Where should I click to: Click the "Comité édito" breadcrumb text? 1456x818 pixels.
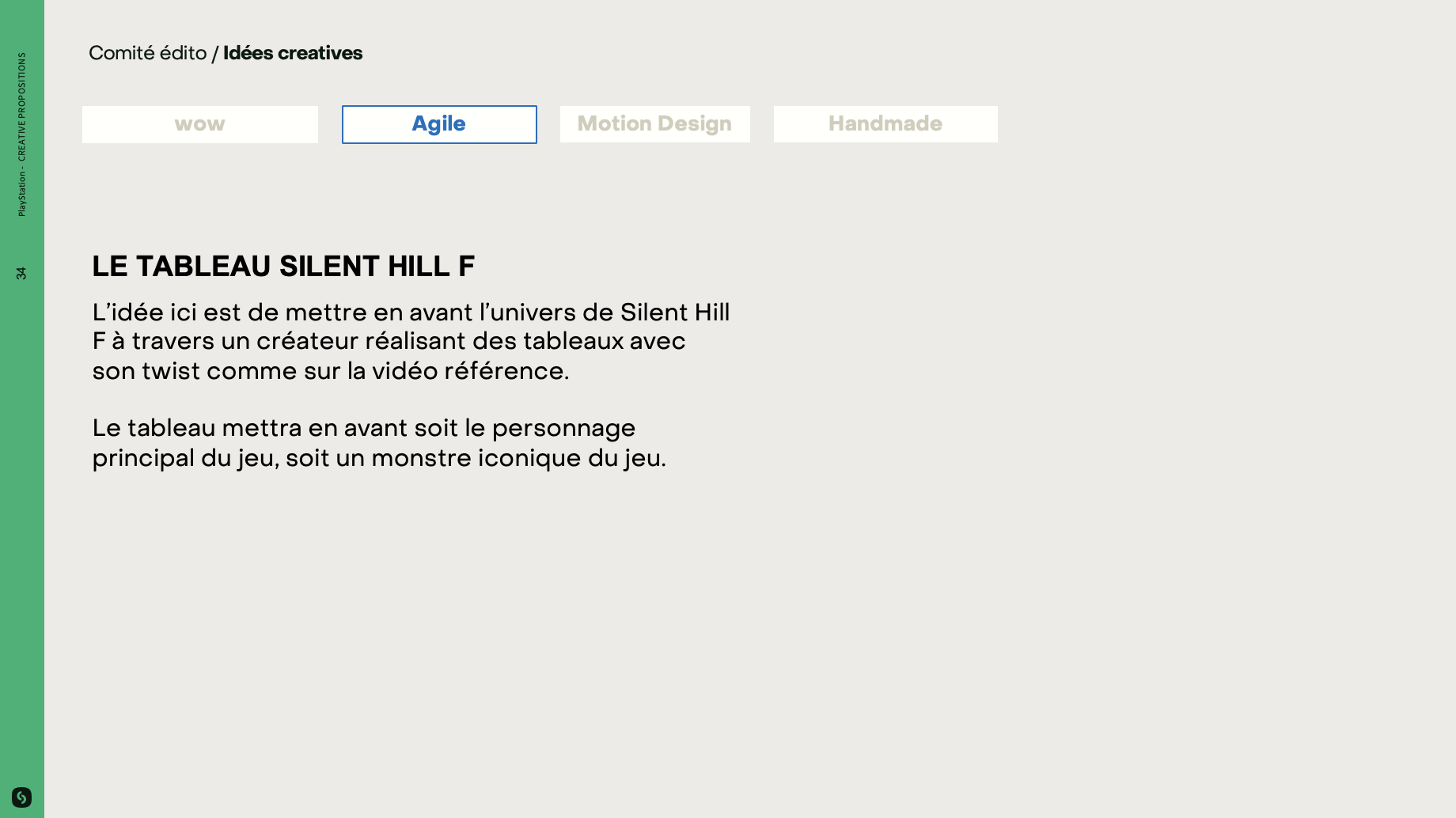pyautogui.click(x=147, y=53)
